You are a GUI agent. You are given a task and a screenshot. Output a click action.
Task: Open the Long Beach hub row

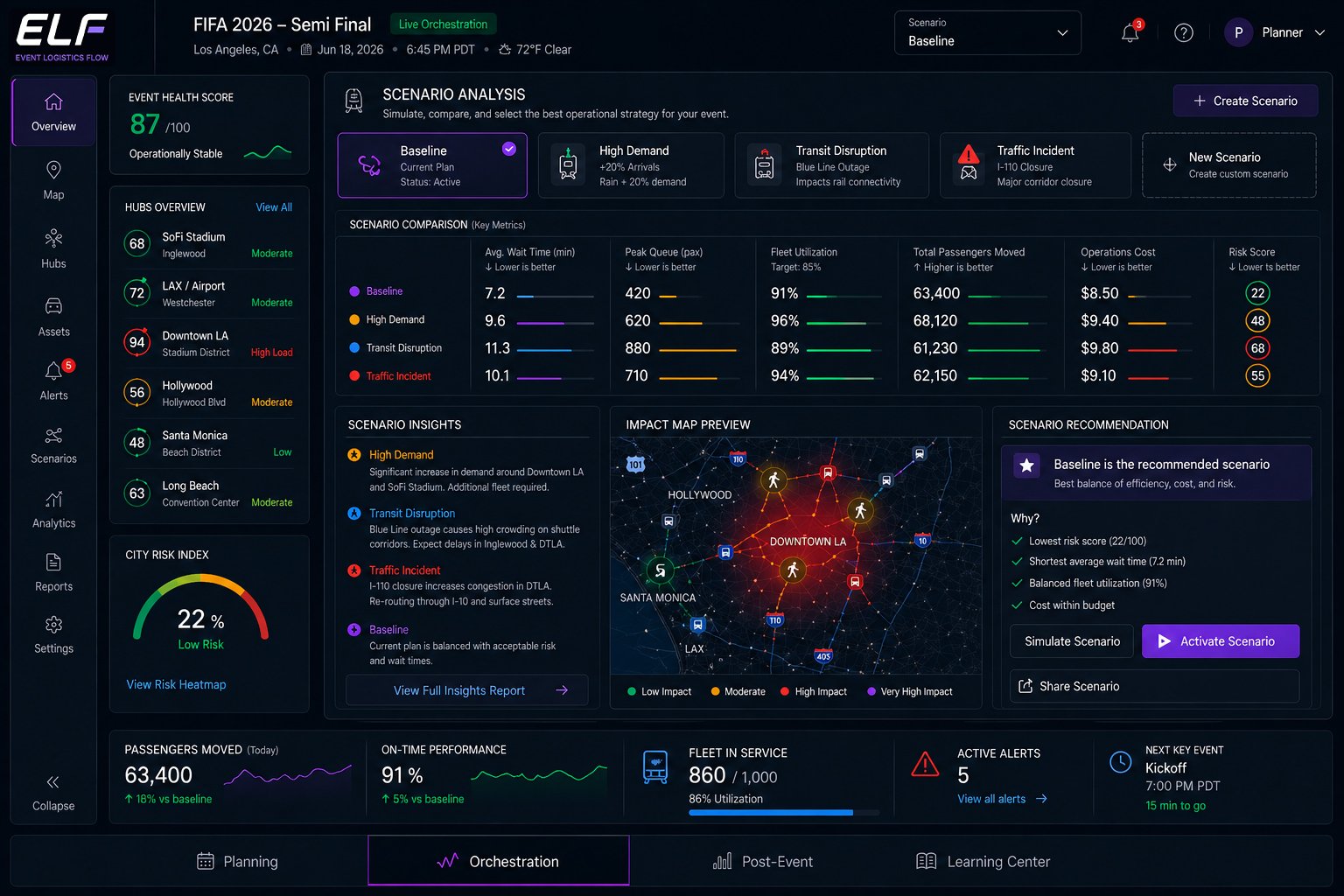point(209,493)
